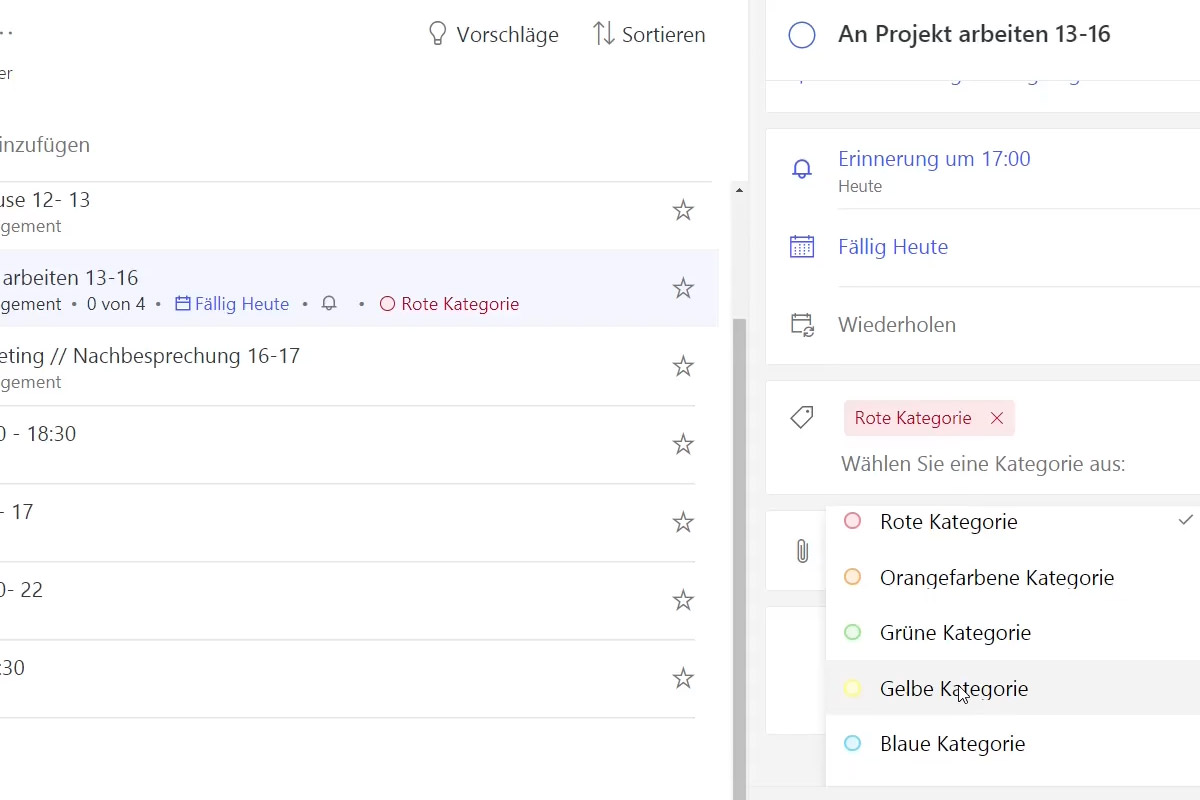Viewport: 1200px width, 800px height.
Task: Click the lightbulb icon beside Vorschläge
Action: pyautogui.click(x=437, y=34)
